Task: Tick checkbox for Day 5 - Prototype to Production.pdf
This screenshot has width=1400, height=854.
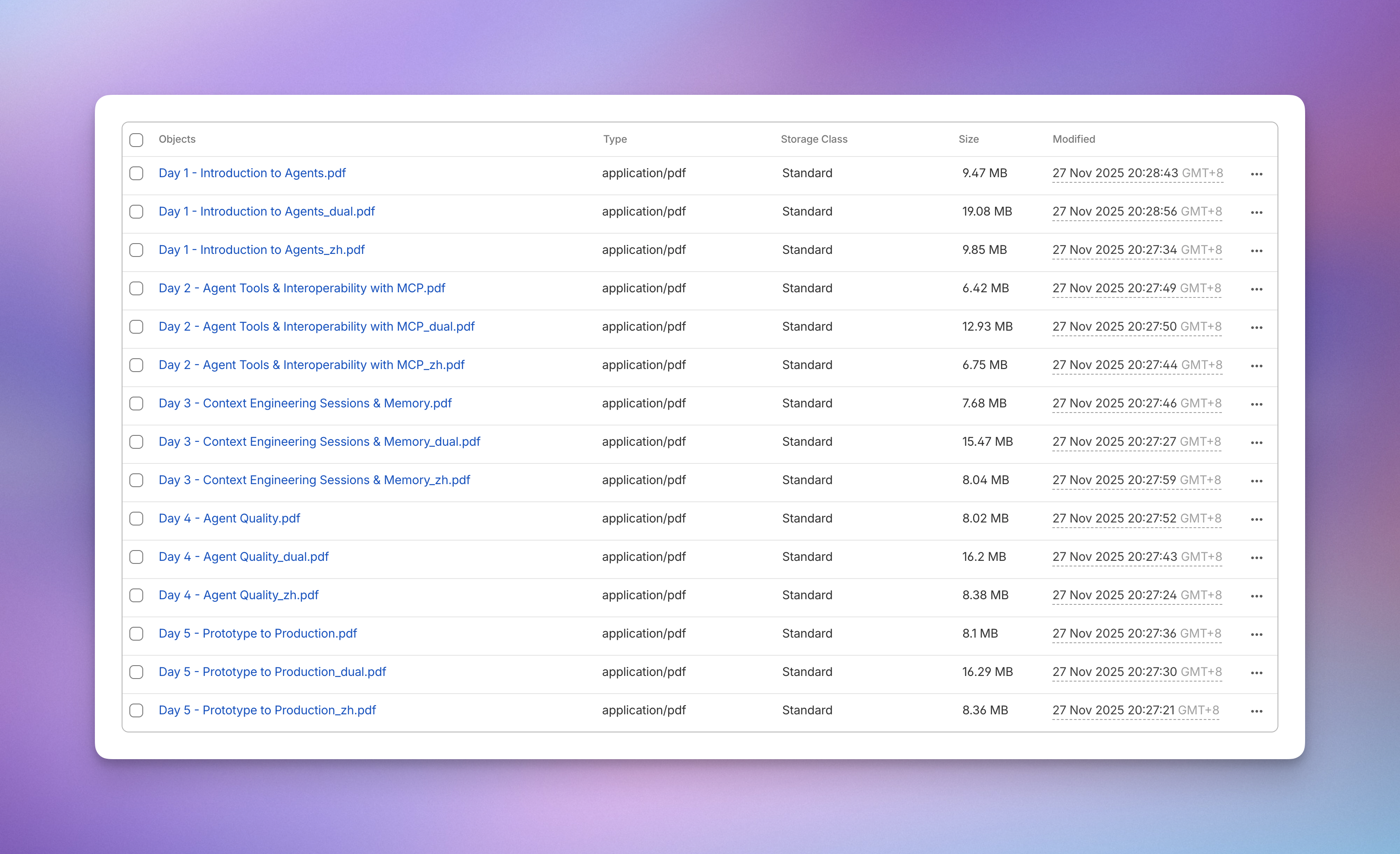Action: pos(136,634)
